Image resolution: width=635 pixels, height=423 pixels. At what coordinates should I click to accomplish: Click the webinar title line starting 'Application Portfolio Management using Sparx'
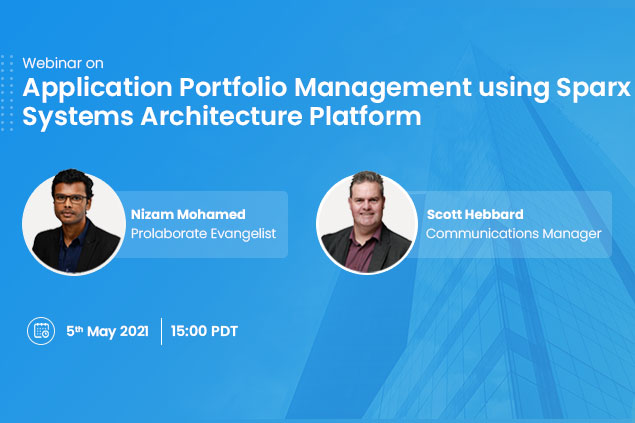point(326,88)
